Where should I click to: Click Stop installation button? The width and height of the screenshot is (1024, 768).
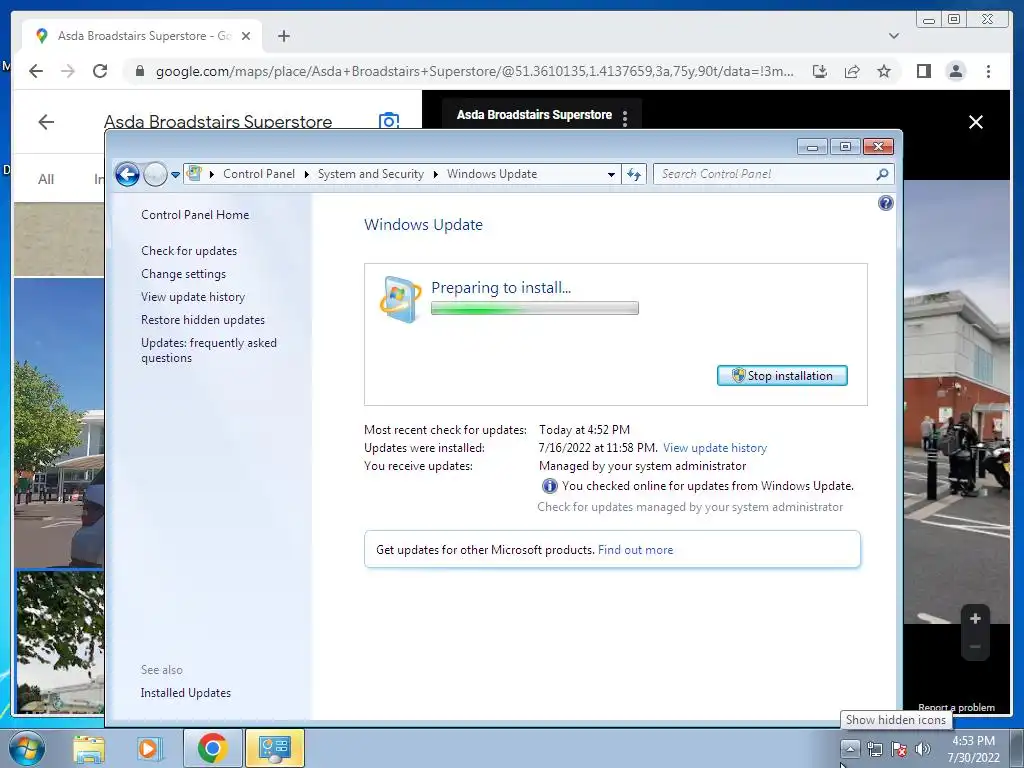(782, 376)
